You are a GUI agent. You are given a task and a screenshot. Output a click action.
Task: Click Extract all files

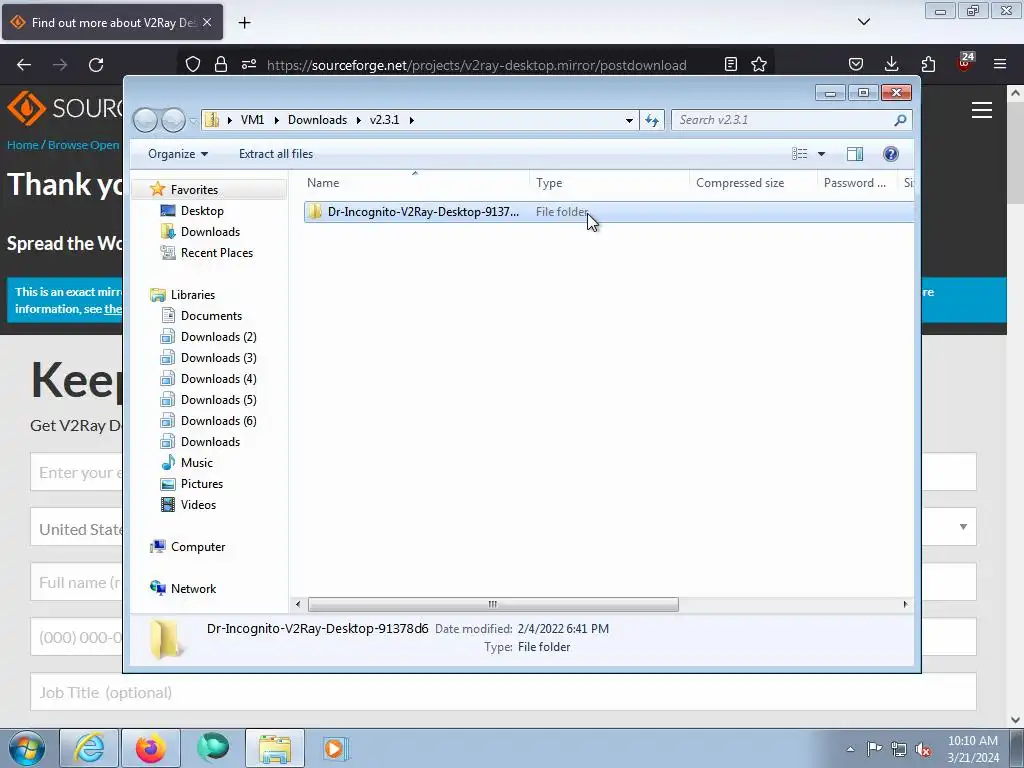[x=276, y=154]
